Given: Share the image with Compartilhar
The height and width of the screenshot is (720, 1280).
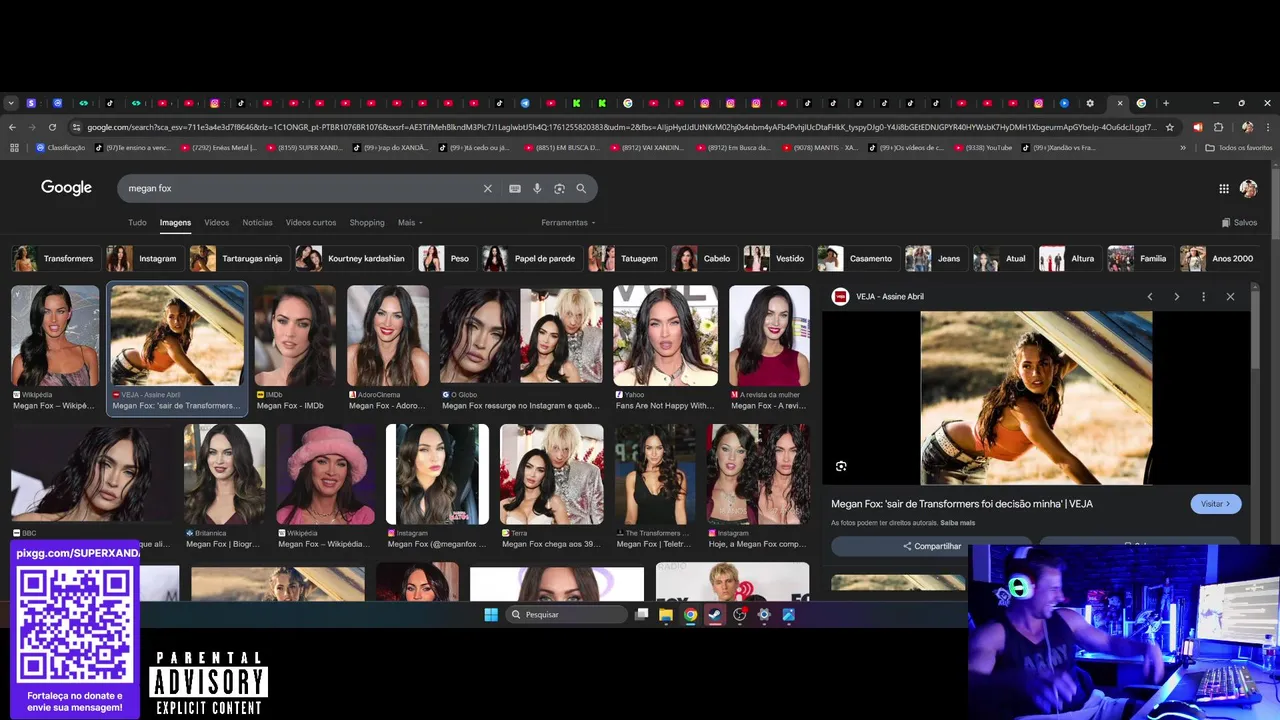Looking at the screenshot, I should (x=931, y=546).
